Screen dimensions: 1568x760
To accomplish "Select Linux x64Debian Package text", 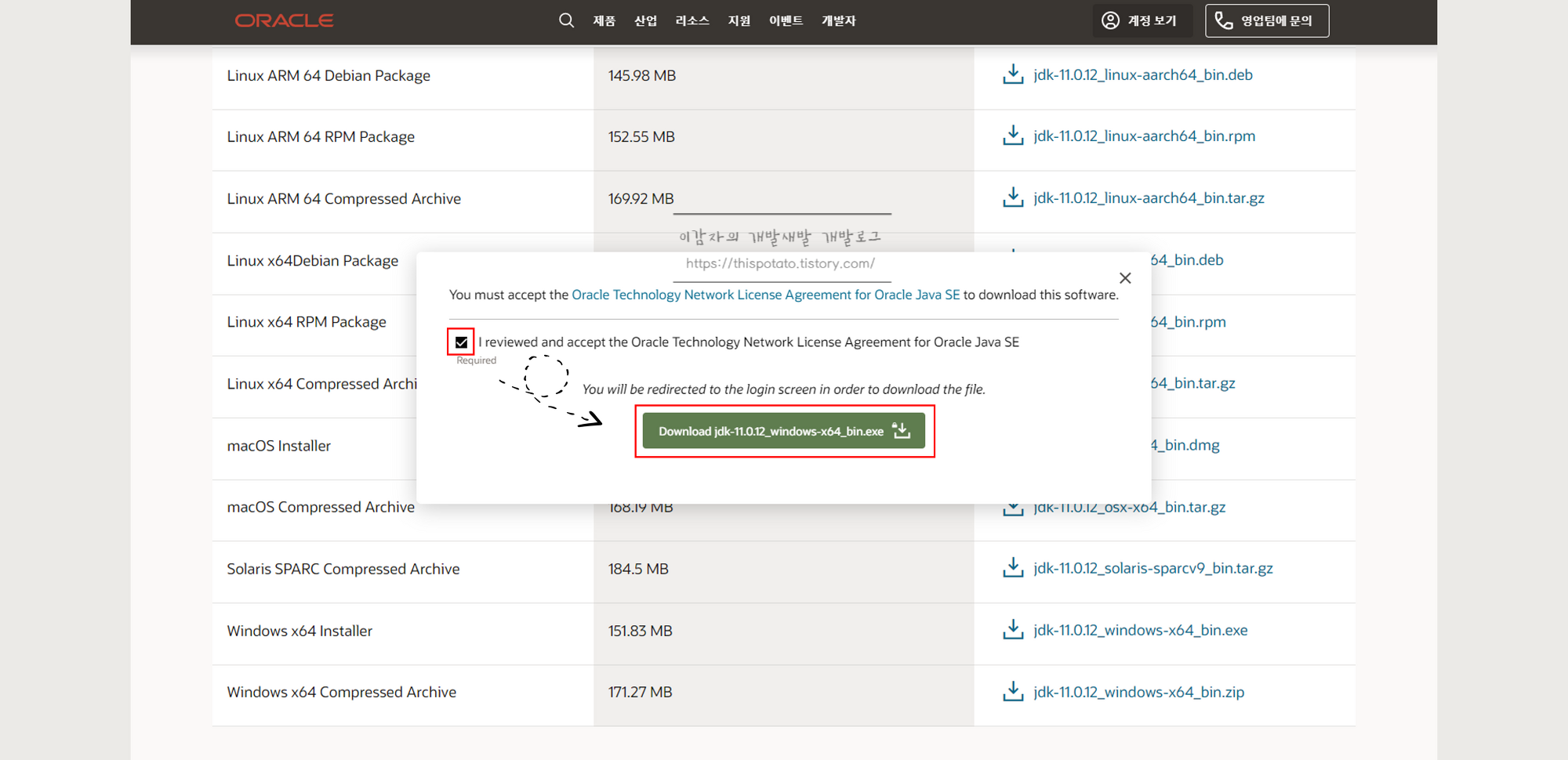I will [313, 261].
